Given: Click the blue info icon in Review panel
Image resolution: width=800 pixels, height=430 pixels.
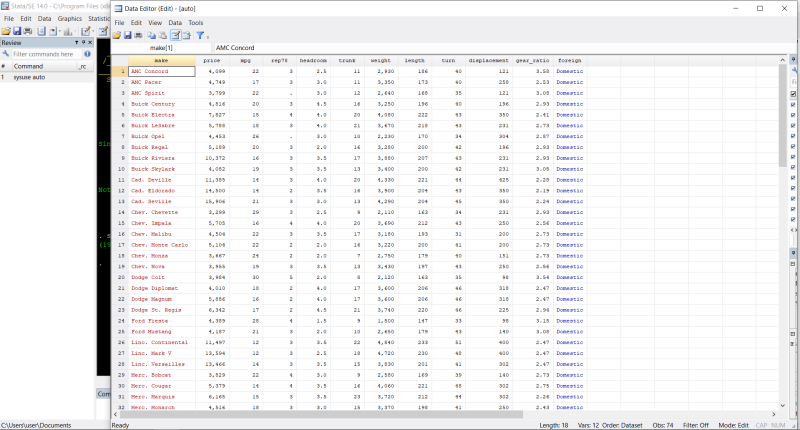Looking at the screenshot, I should [87, 54].
